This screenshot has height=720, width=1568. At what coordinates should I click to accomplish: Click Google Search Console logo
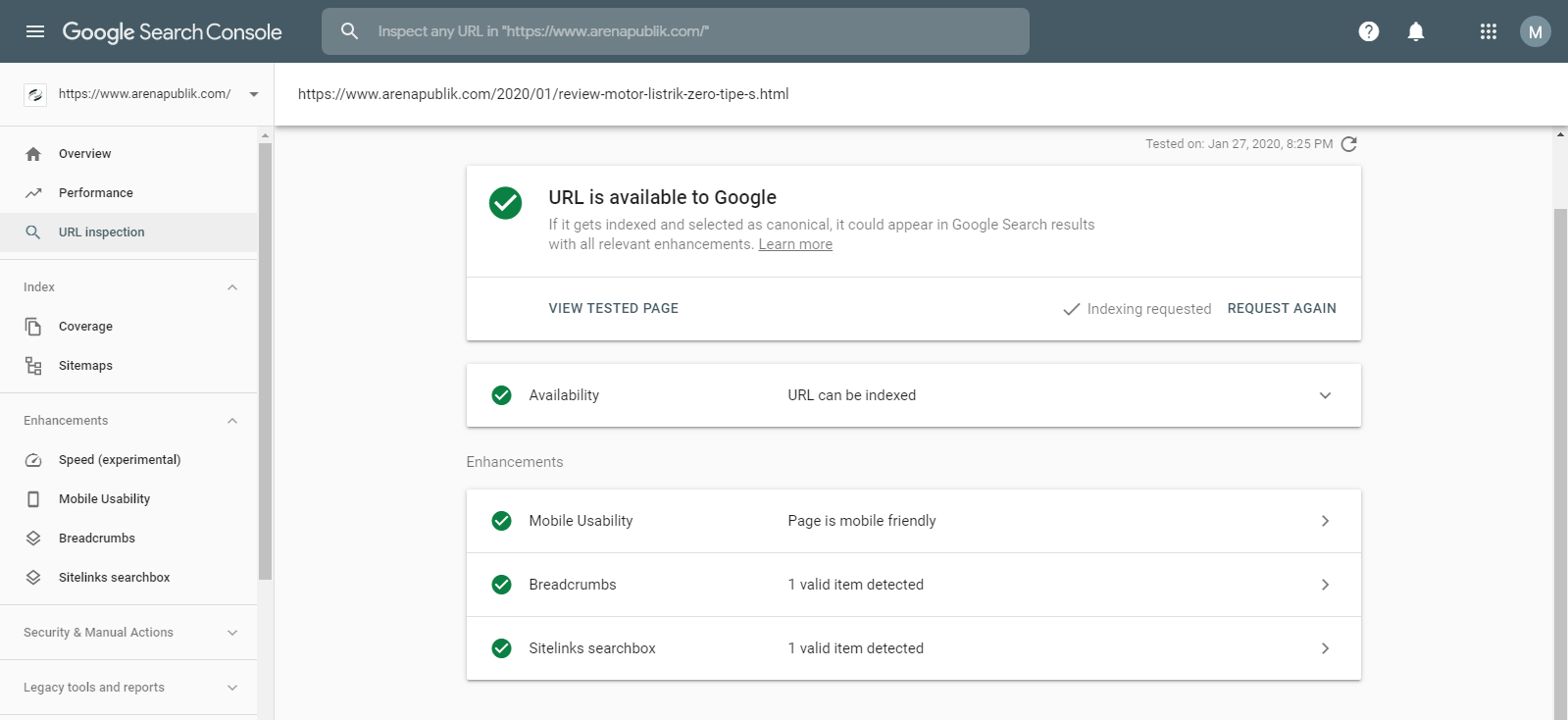[173, 31]
